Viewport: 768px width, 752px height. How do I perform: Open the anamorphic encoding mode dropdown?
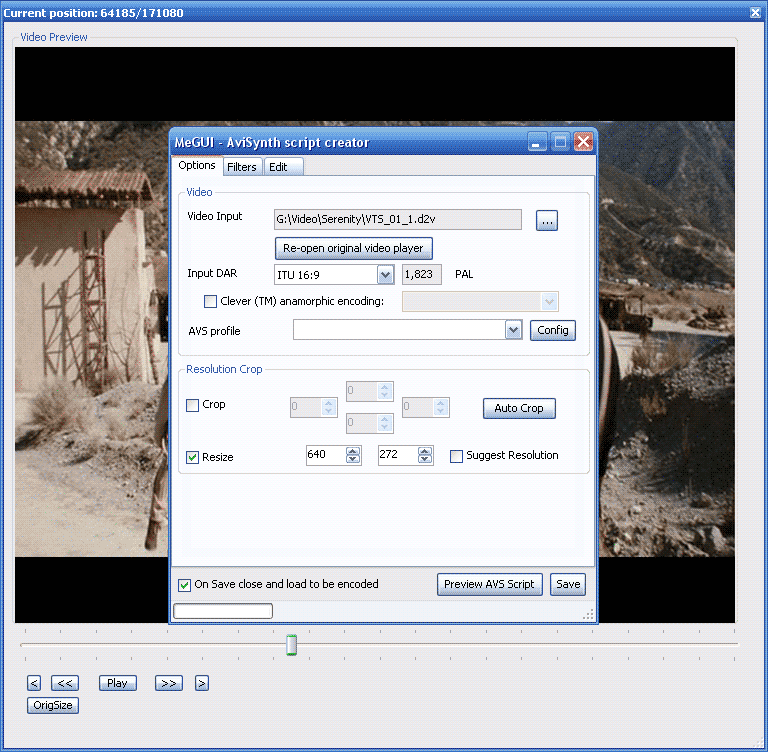point(550,302)
